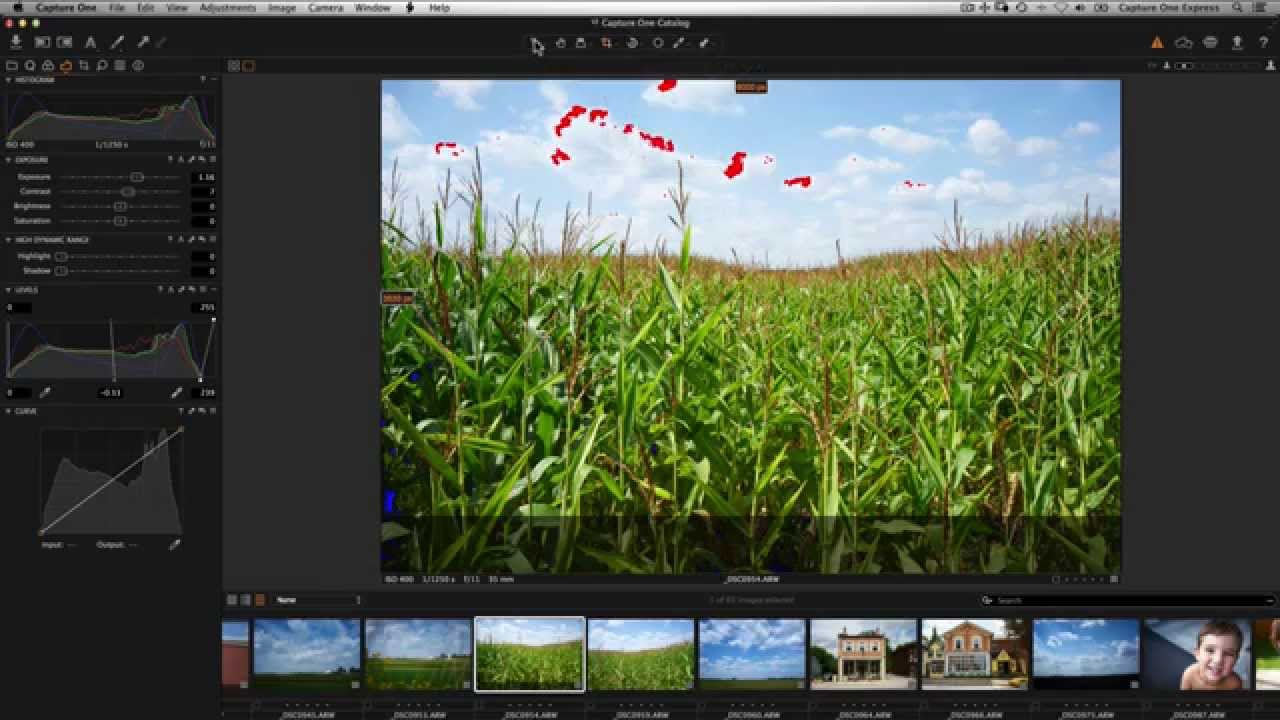Viewport: 1280px width, 720px height.
Task: Pick highlight point with Levels right eyedropper
Action: (x=177, y=393)
